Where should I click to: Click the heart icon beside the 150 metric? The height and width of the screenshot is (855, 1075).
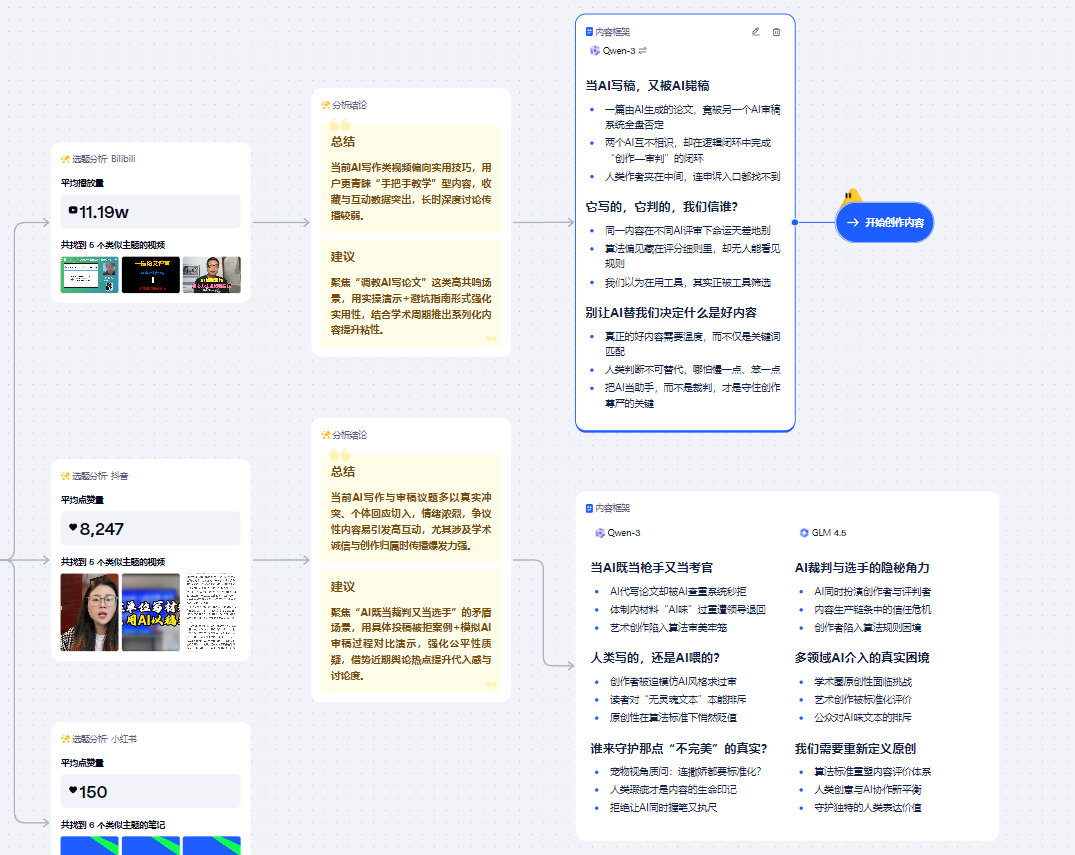coord(71,791)
